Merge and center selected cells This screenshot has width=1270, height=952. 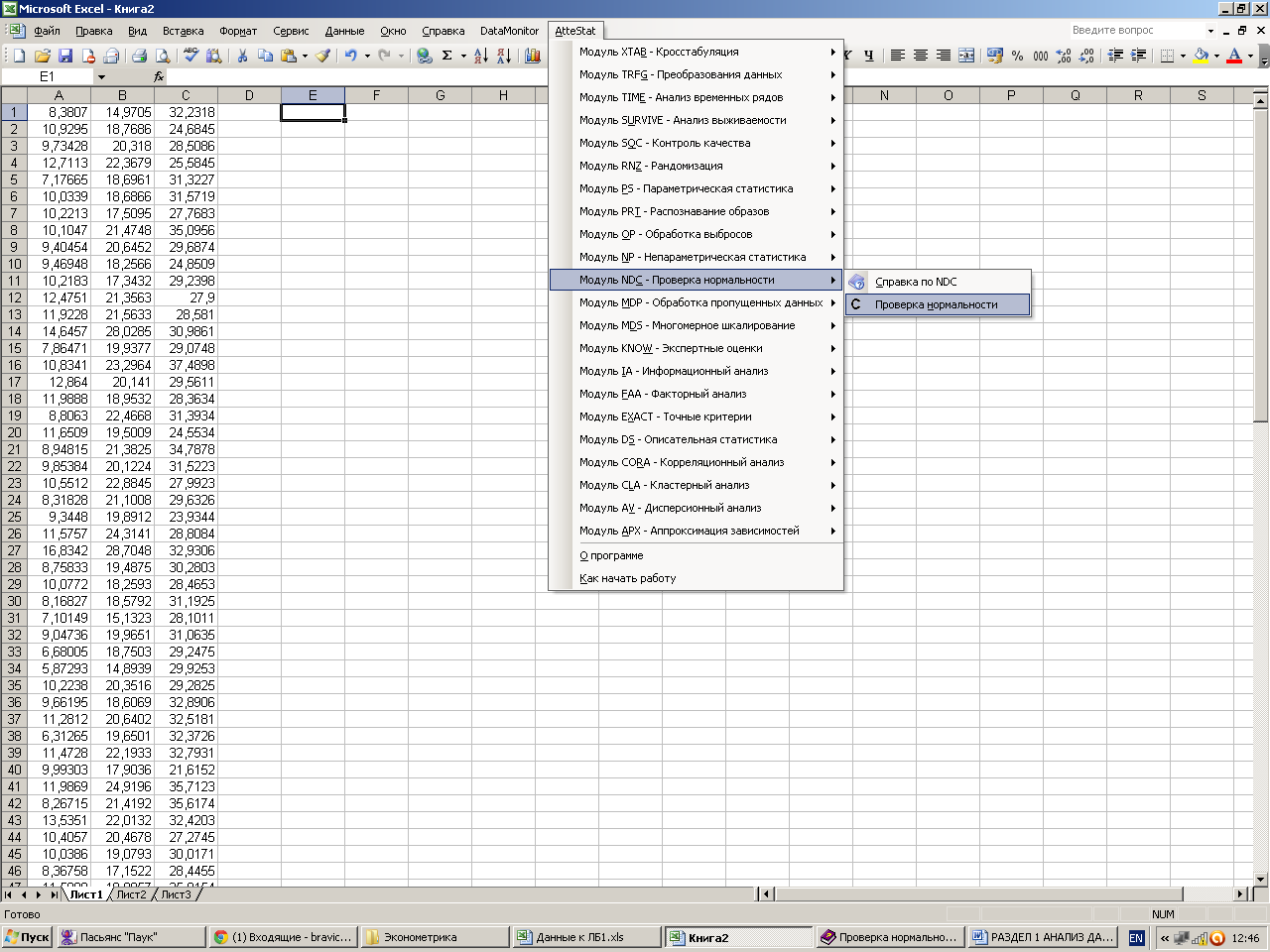click(965, 56)
